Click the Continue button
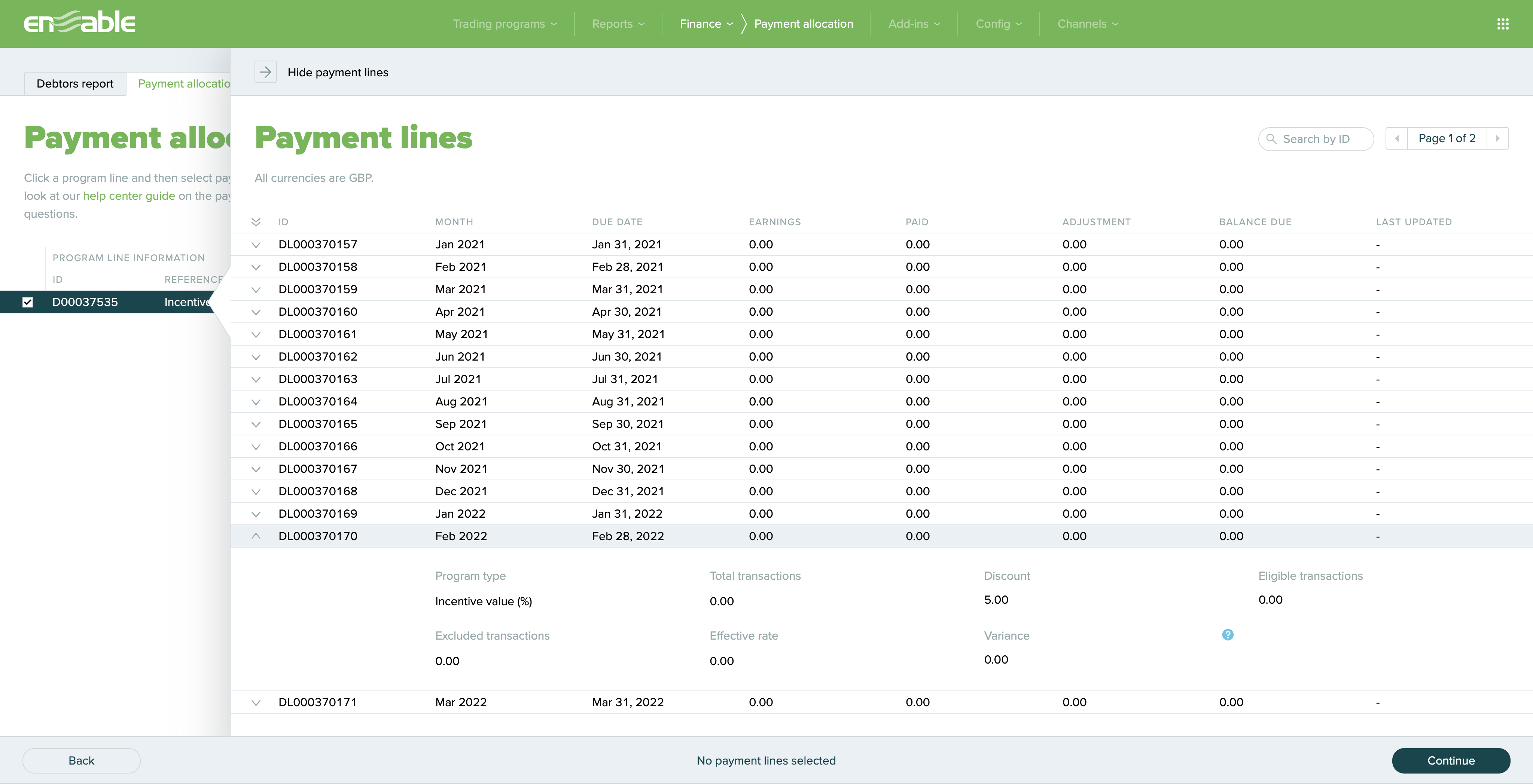This screenshot has height=784, width=1533. pos(1450,760)
